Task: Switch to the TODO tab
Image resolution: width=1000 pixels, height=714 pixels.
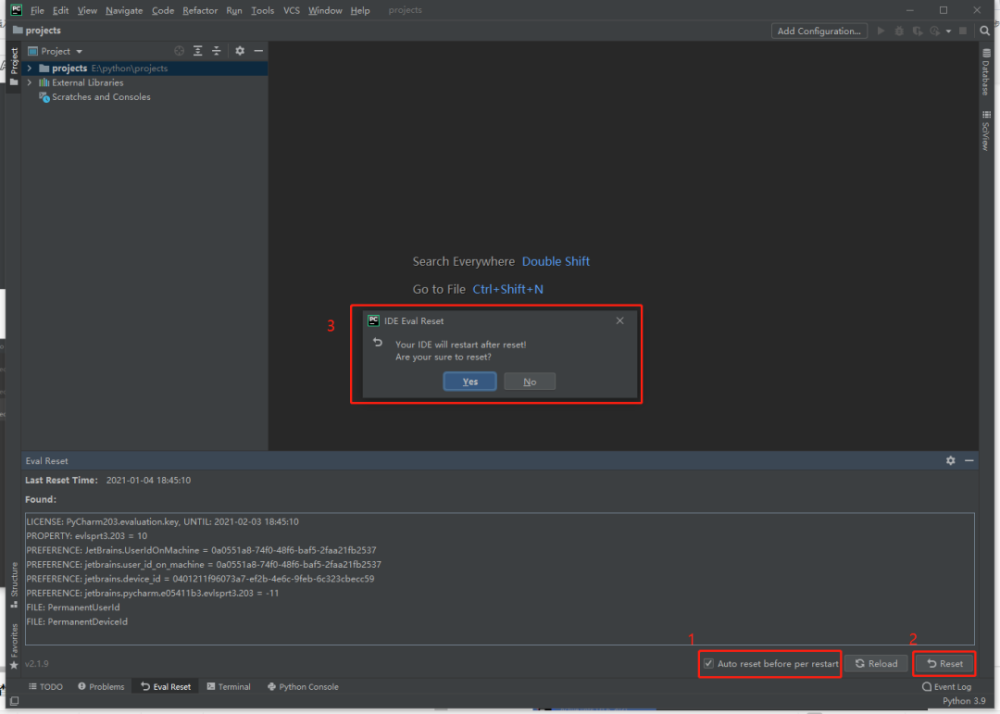Action: coord(45,687)
